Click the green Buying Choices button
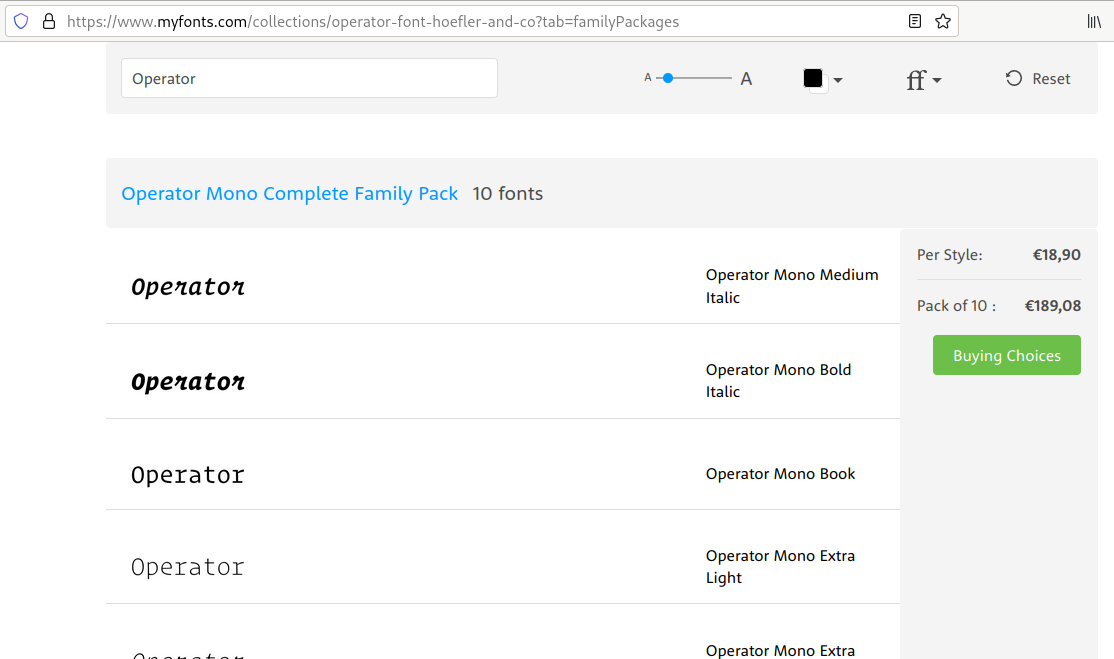Screen dimensions: 1114x659 coord(1006,355)
